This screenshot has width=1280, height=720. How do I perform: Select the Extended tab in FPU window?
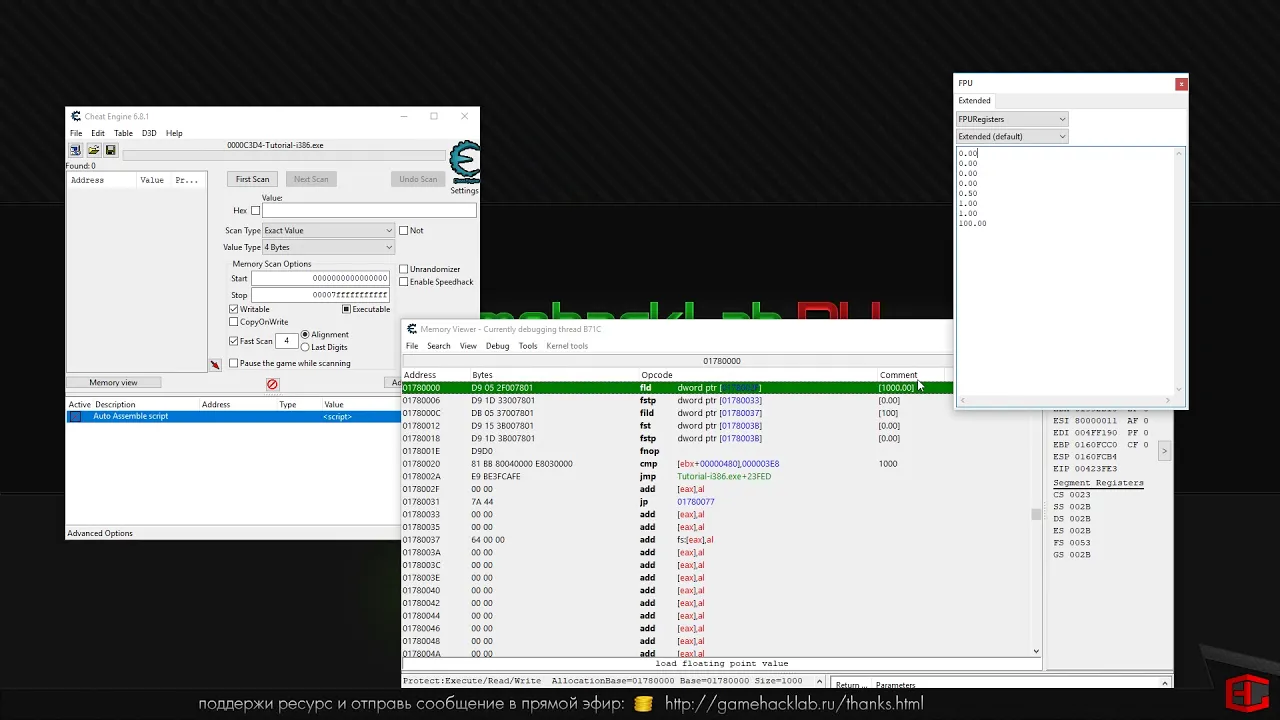[x=974, y=100]
